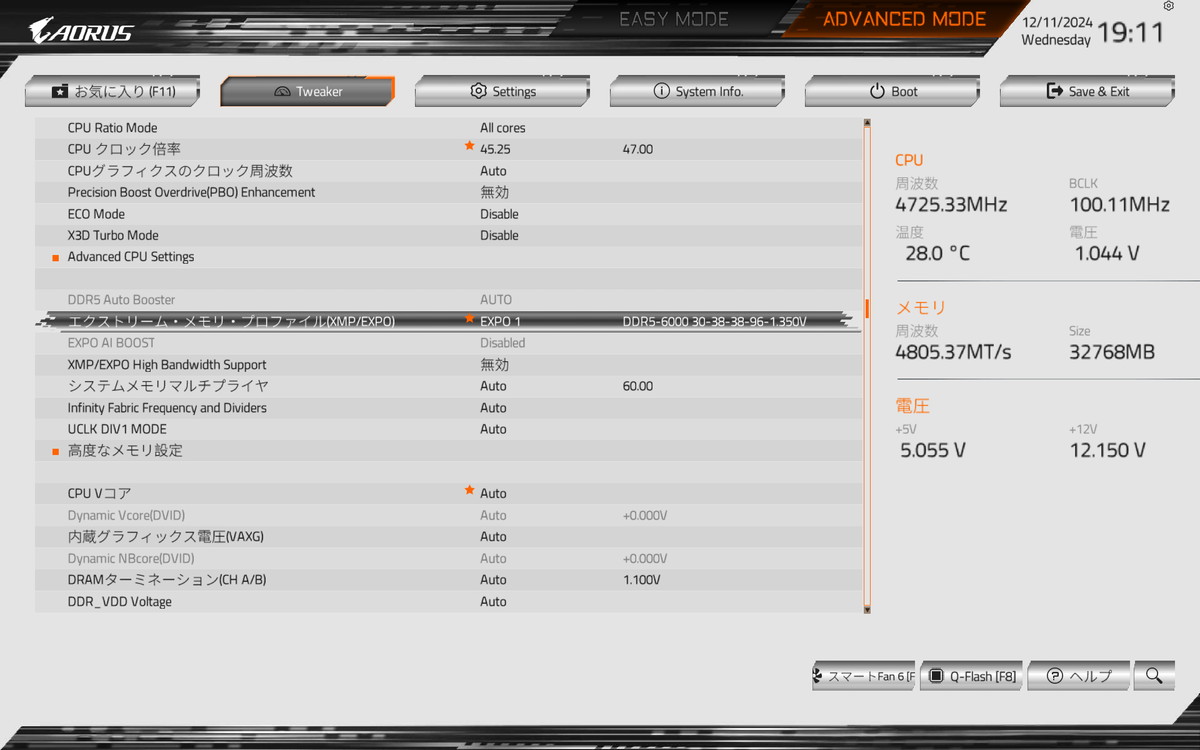Select エクストリーム・メモリ・プロファイル(XMP/EXPO) EXPO 1 value
This screenshot has height=750, width=1200.
(x=500, y=322)
